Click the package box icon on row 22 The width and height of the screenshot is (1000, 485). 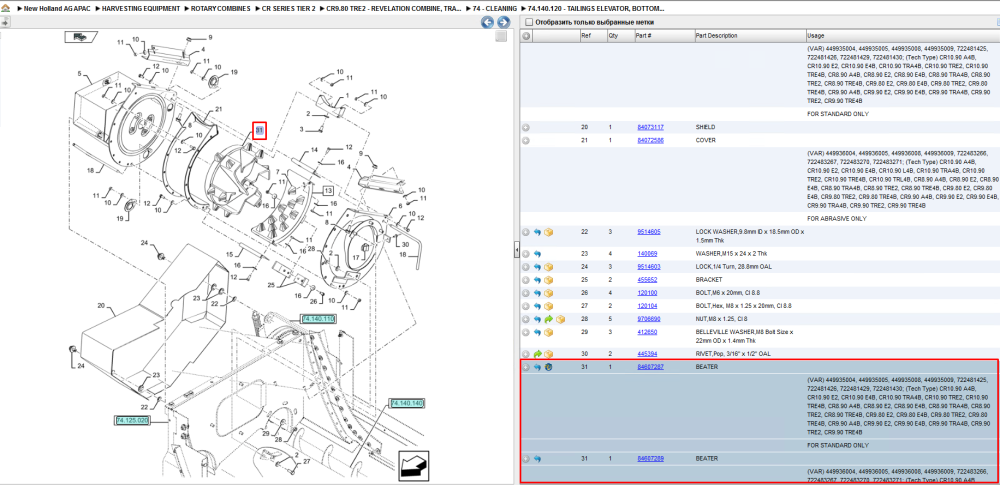point(548,232)
